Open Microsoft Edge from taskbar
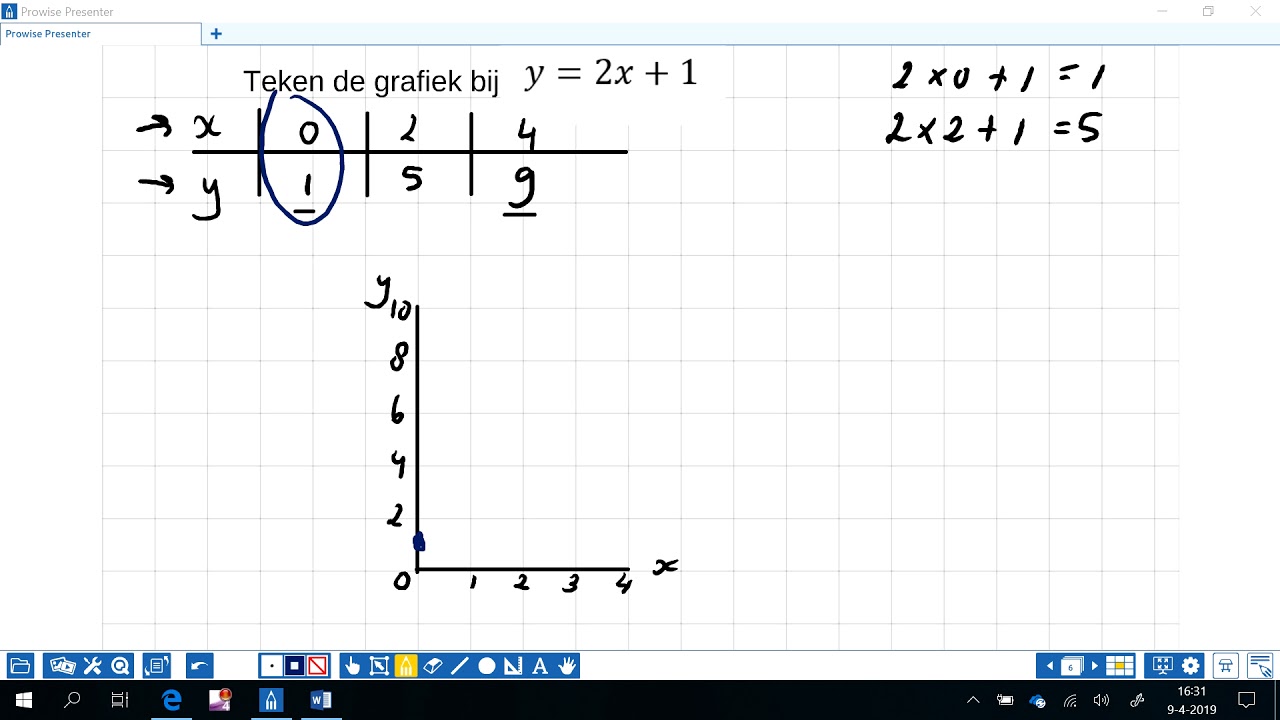 point(172,700)
